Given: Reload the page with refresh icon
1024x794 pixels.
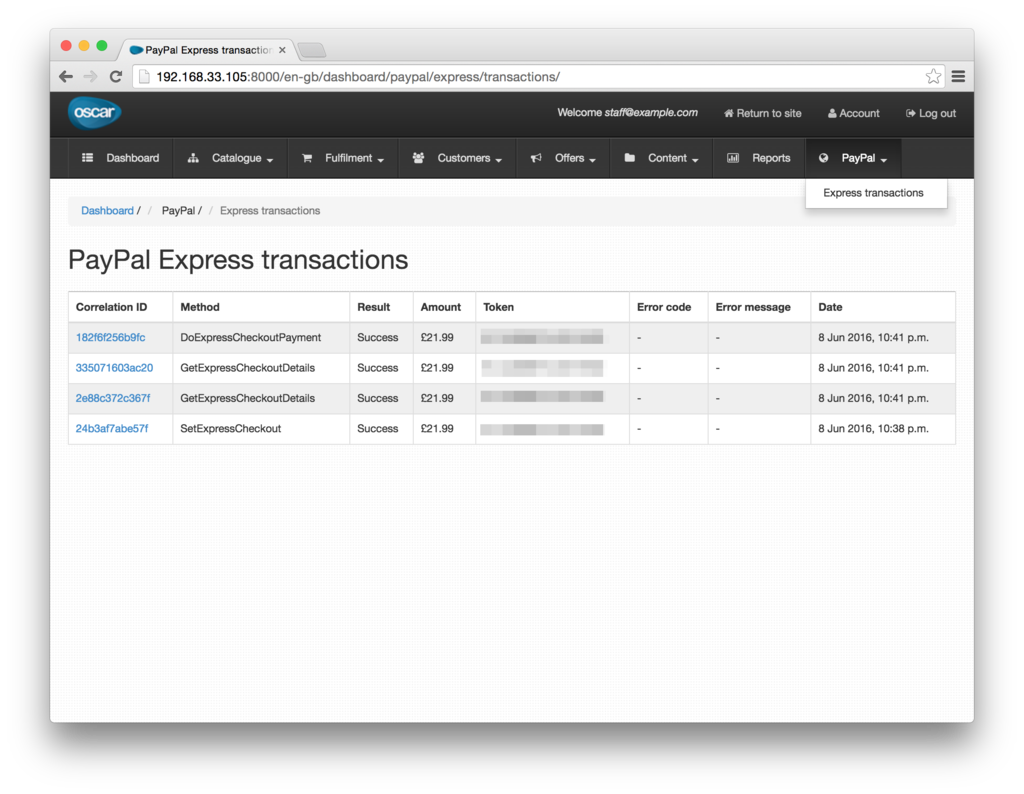Looking at the screenshot, I should pyautogui.click(x=116, y=77).
